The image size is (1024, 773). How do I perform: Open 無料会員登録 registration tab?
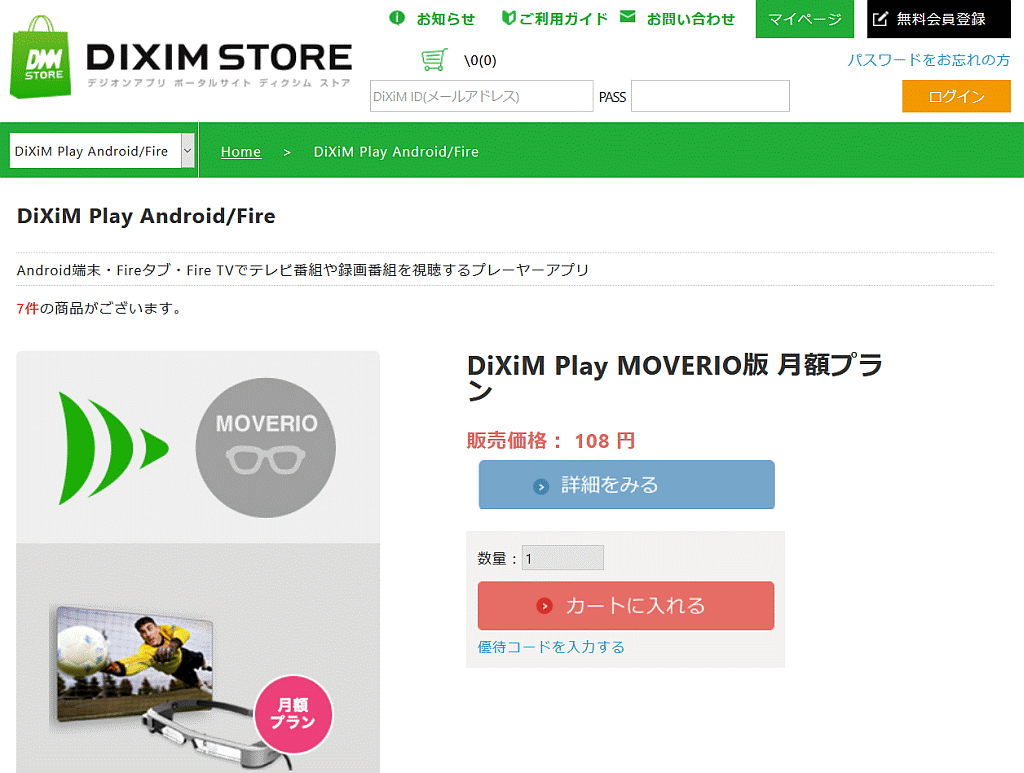coord(938,19)
